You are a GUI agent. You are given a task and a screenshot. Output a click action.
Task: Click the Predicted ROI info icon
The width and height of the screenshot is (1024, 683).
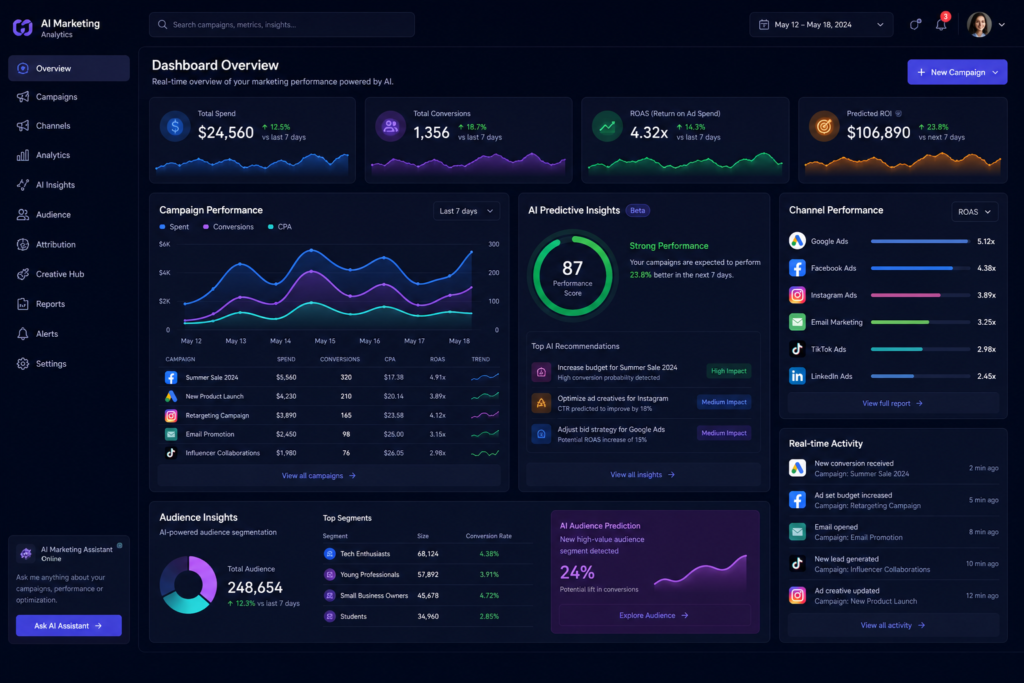pos(899,114)
